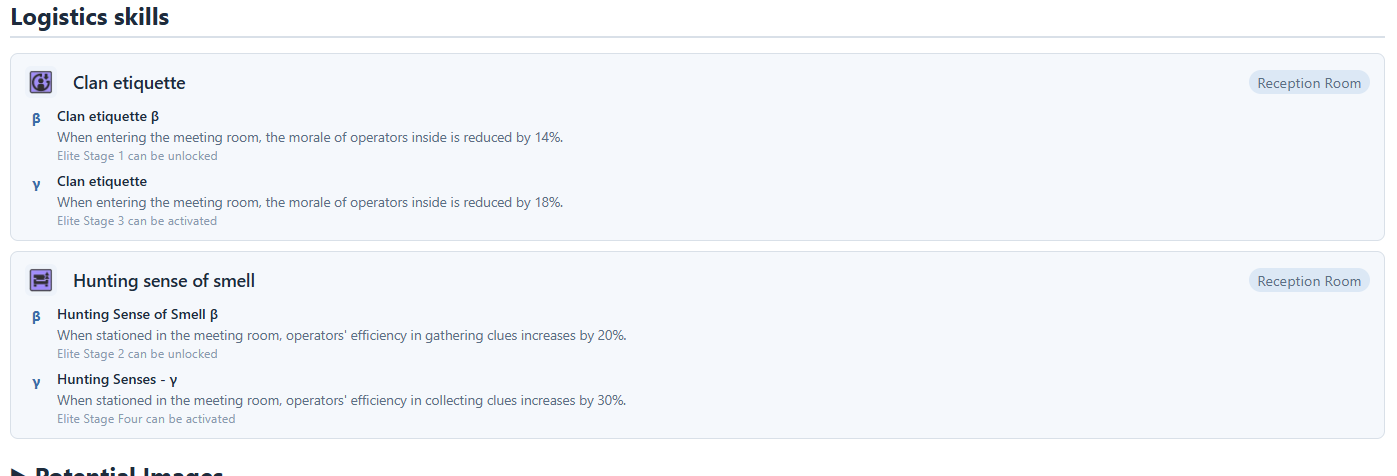
Task: Select the Clan etiquette card title
Action: pos(129,83)
